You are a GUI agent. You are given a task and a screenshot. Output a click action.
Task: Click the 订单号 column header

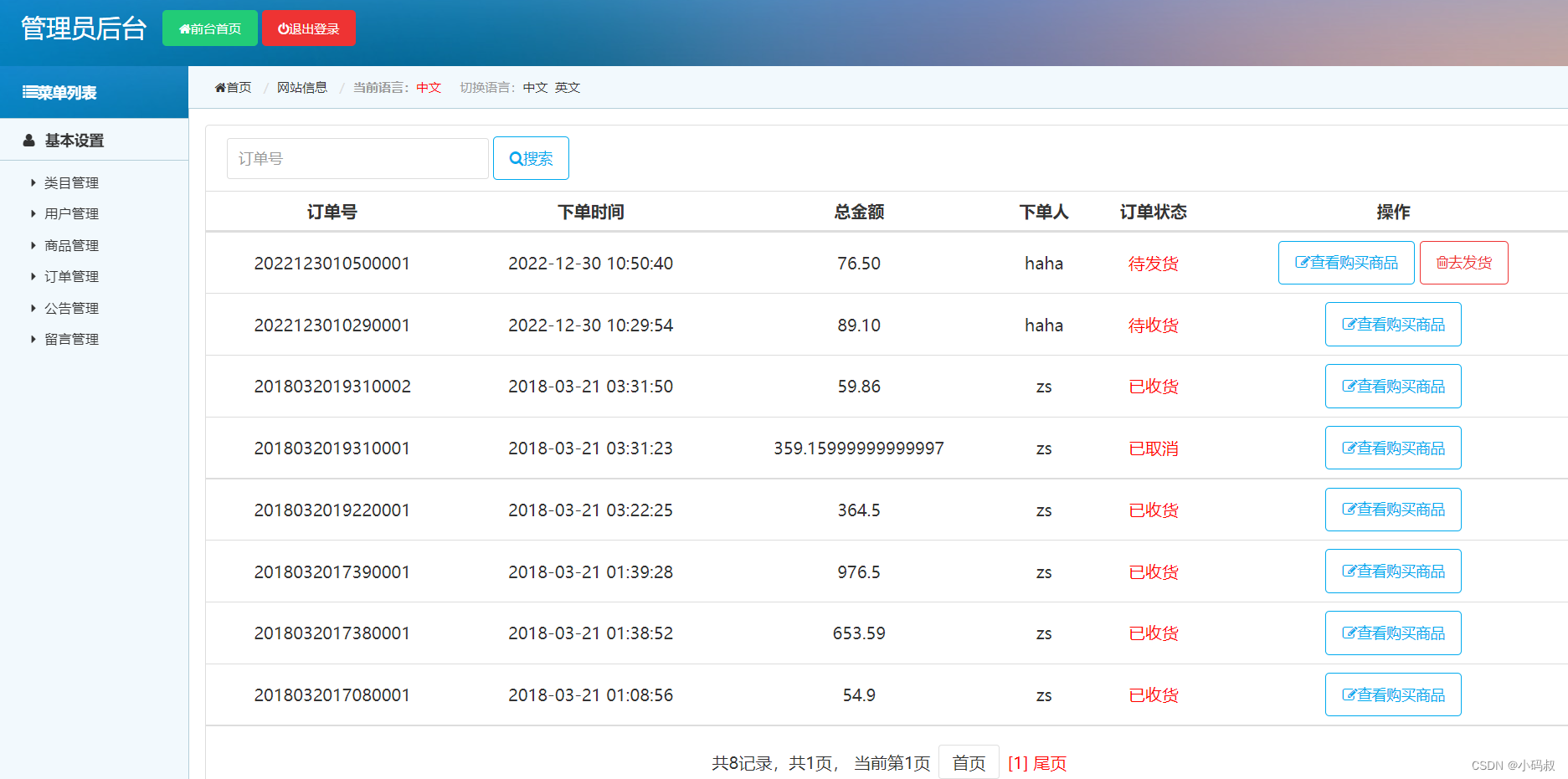click(x=332, y=212)
